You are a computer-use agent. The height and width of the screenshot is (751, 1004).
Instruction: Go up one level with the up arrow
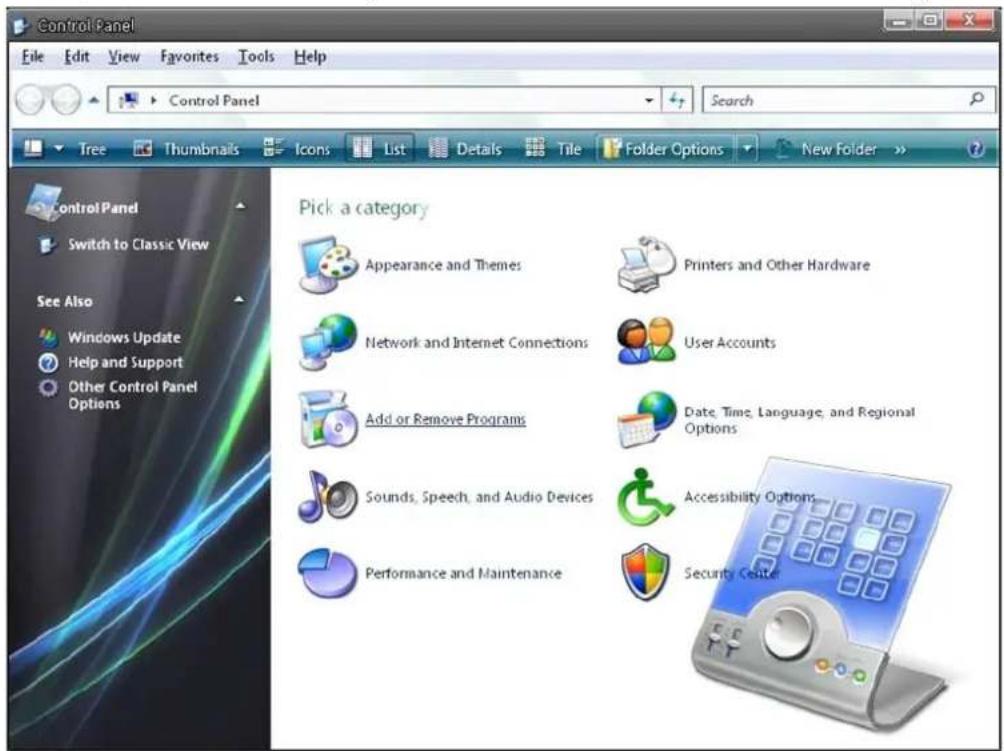(94, 100)
